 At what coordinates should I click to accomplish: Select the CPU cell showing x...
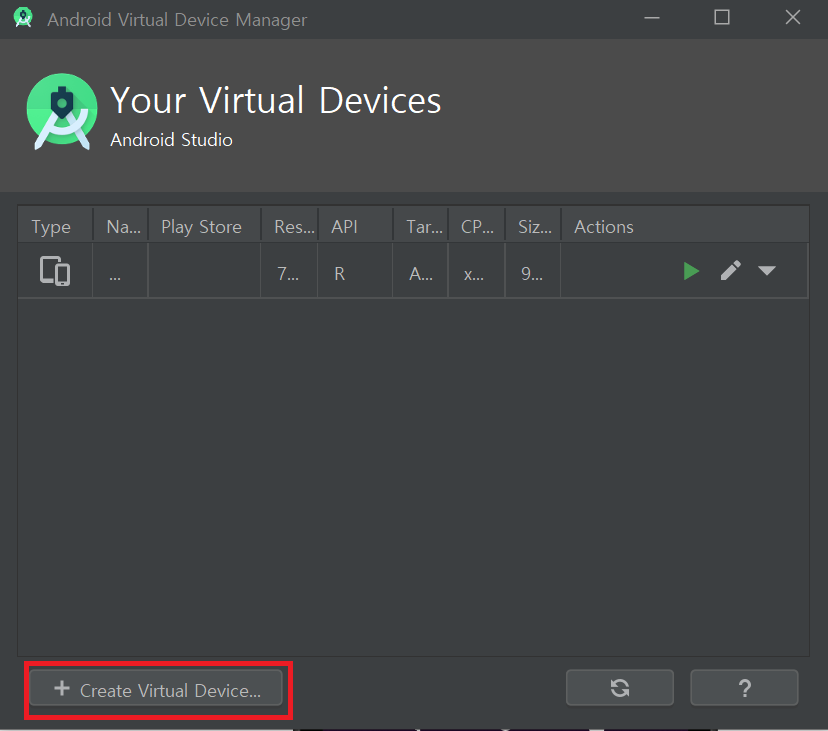pyautogui.click(x=477, y=271)
